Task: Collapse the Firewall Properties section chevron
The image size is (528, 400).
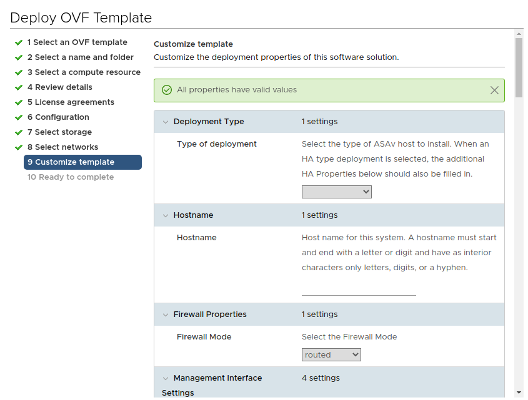Action: (x=165, y=315)
